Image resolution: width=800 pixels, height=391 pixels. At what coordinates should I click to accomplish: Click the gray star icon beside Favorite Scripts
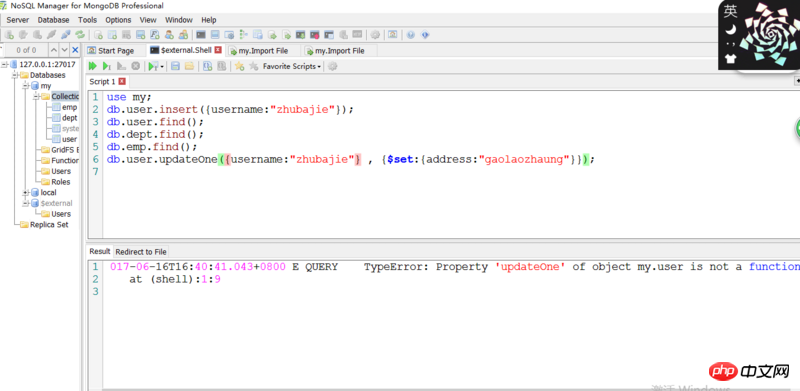pos(254,66)
